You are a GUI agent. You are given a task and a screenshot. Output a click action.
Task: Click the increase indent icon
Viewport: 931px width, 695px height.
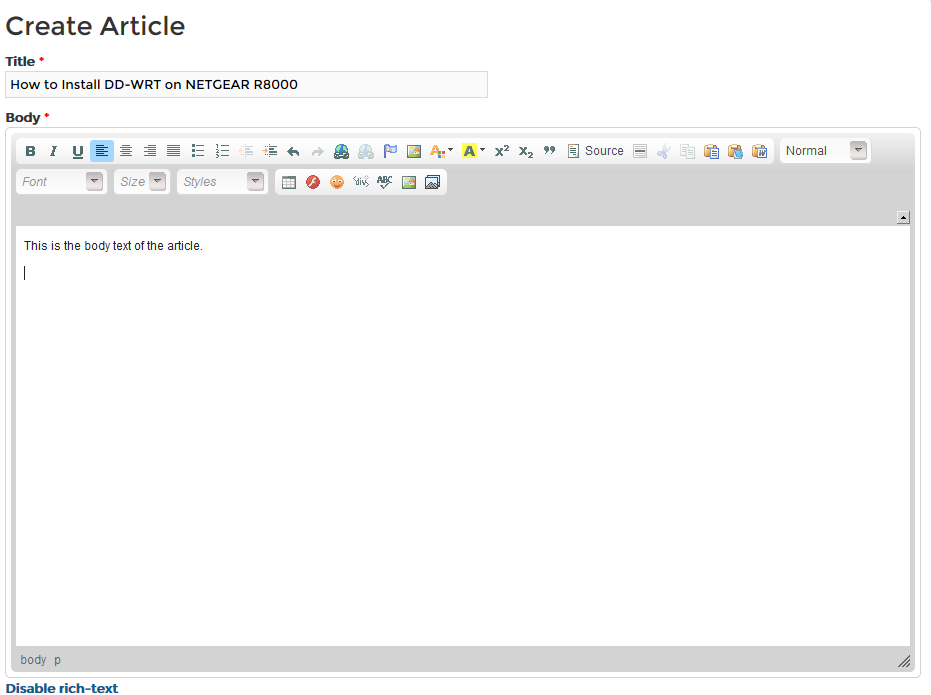270,151
